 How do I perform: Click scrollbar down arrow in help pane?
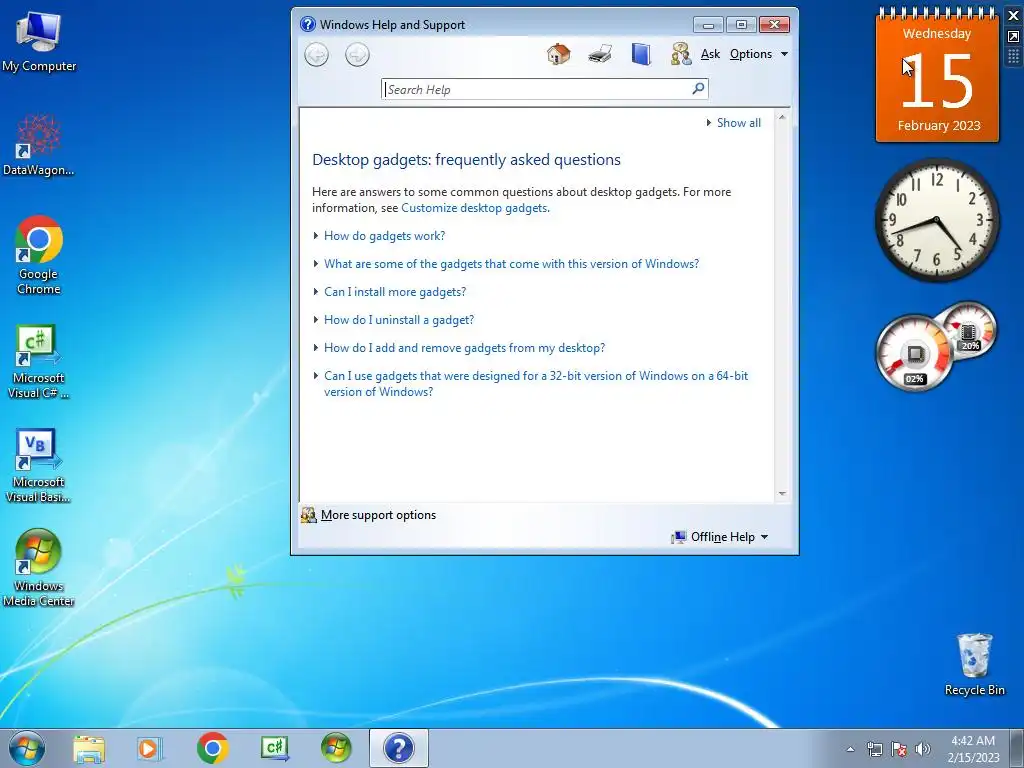pos(782,494)
